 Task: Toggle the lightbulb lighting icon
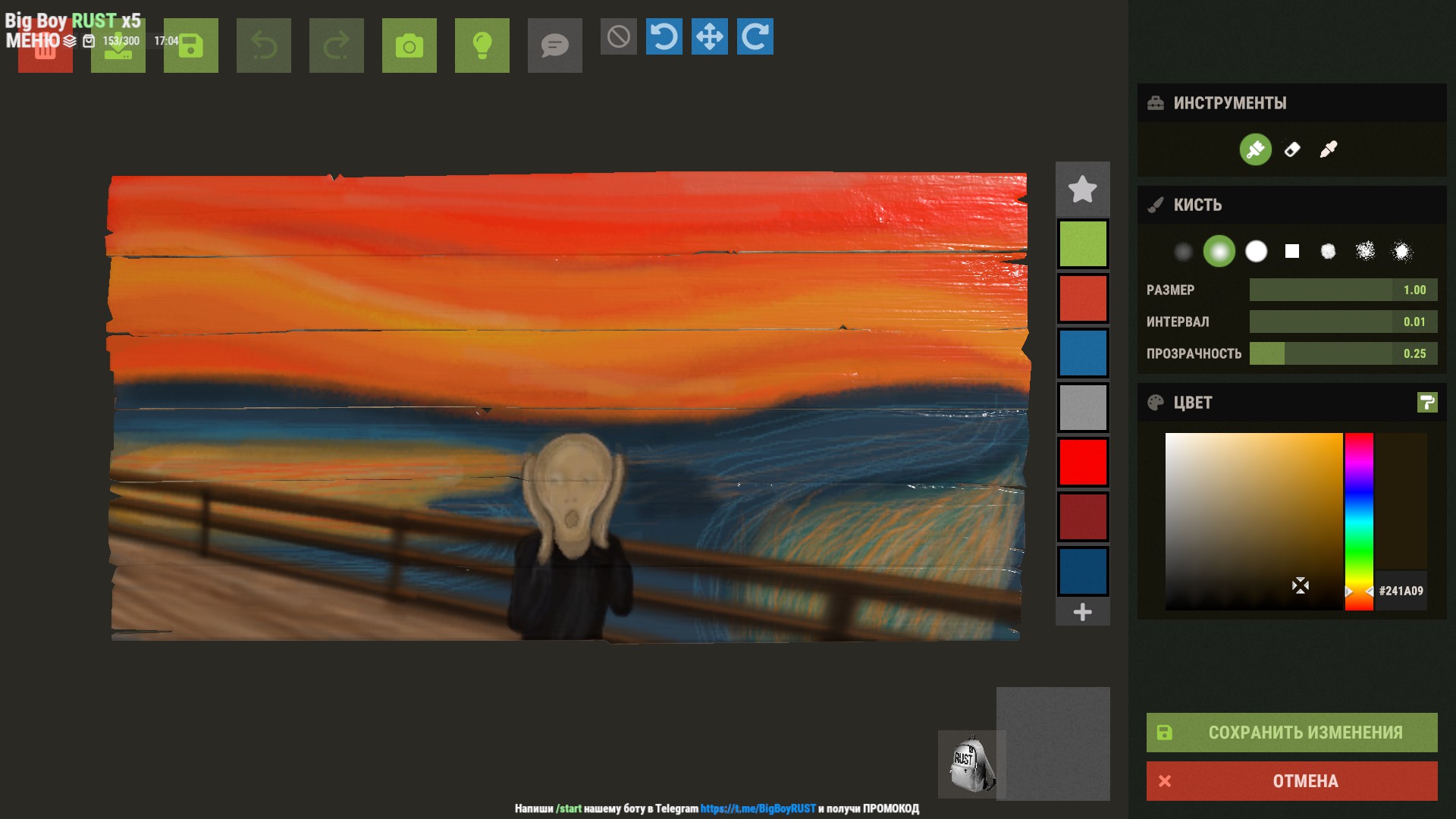(x=482, y=46)
